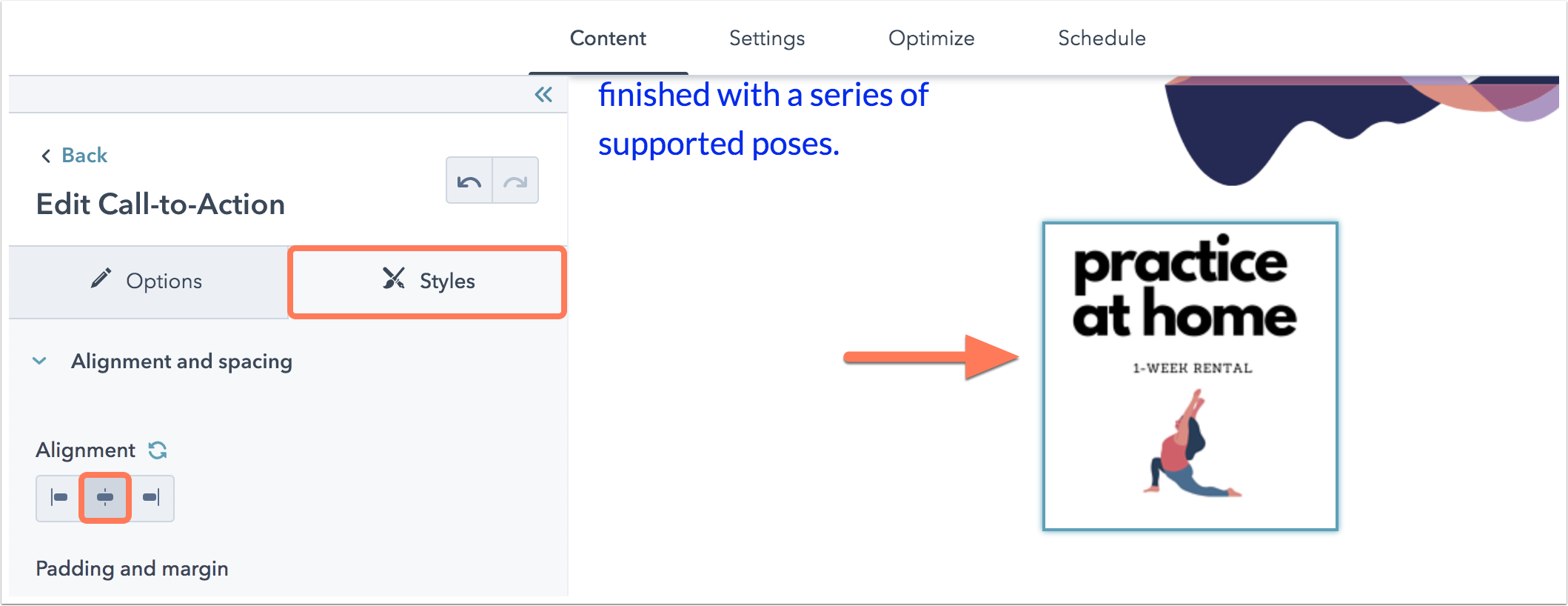The height and width of the screenshot is (606, 1568).
Task: Click the brush icon in Styles tab
Action: tap(394, 279)
